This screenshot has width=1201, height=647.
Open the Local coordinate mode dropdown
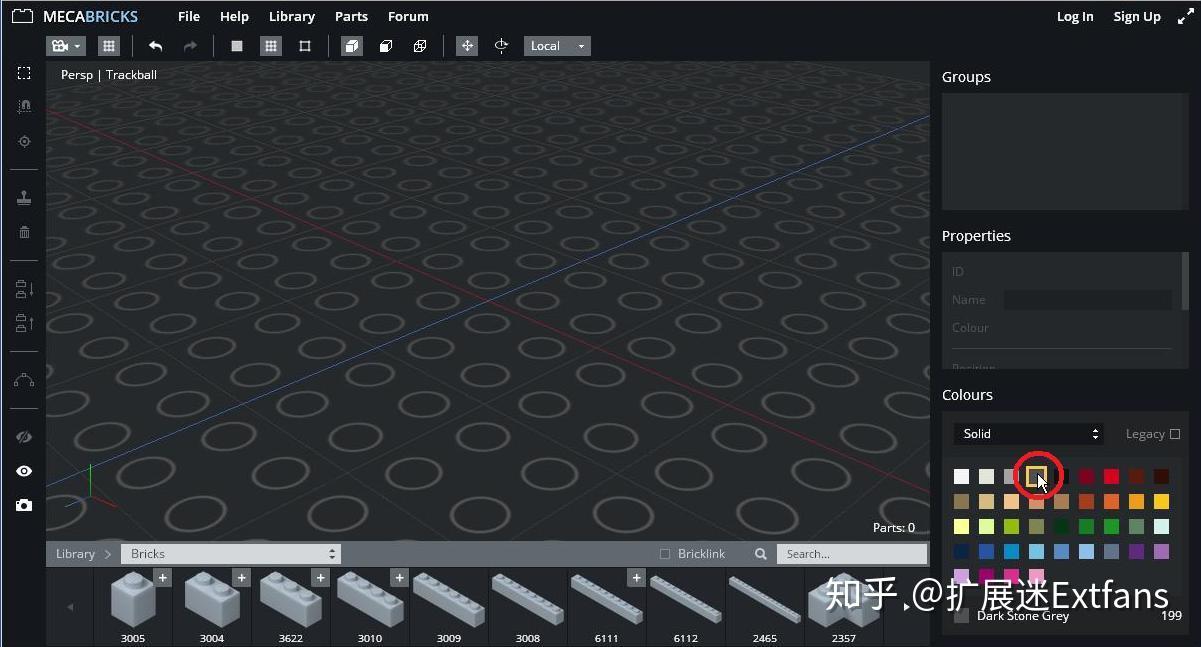click(x=556, y=45)
